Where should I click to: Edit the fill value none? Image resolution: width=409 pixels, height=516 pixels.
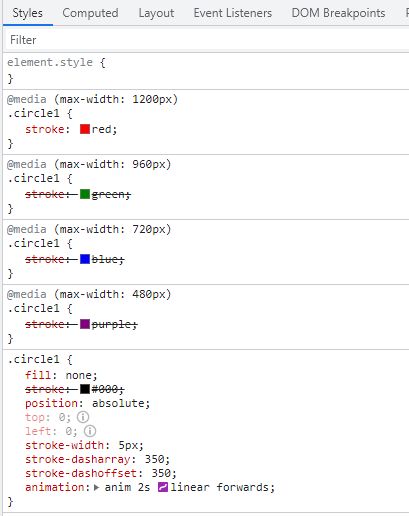(x=78, y=375)
